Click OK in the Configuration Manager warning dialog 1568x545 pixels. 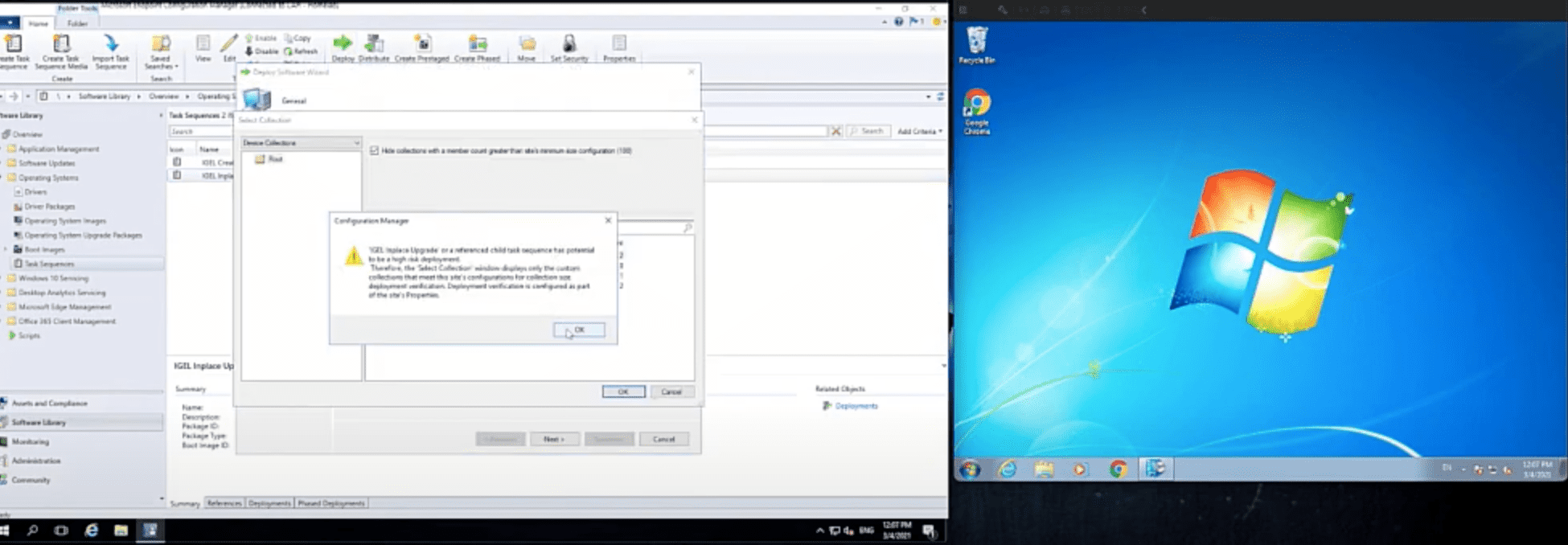point(579,330)
